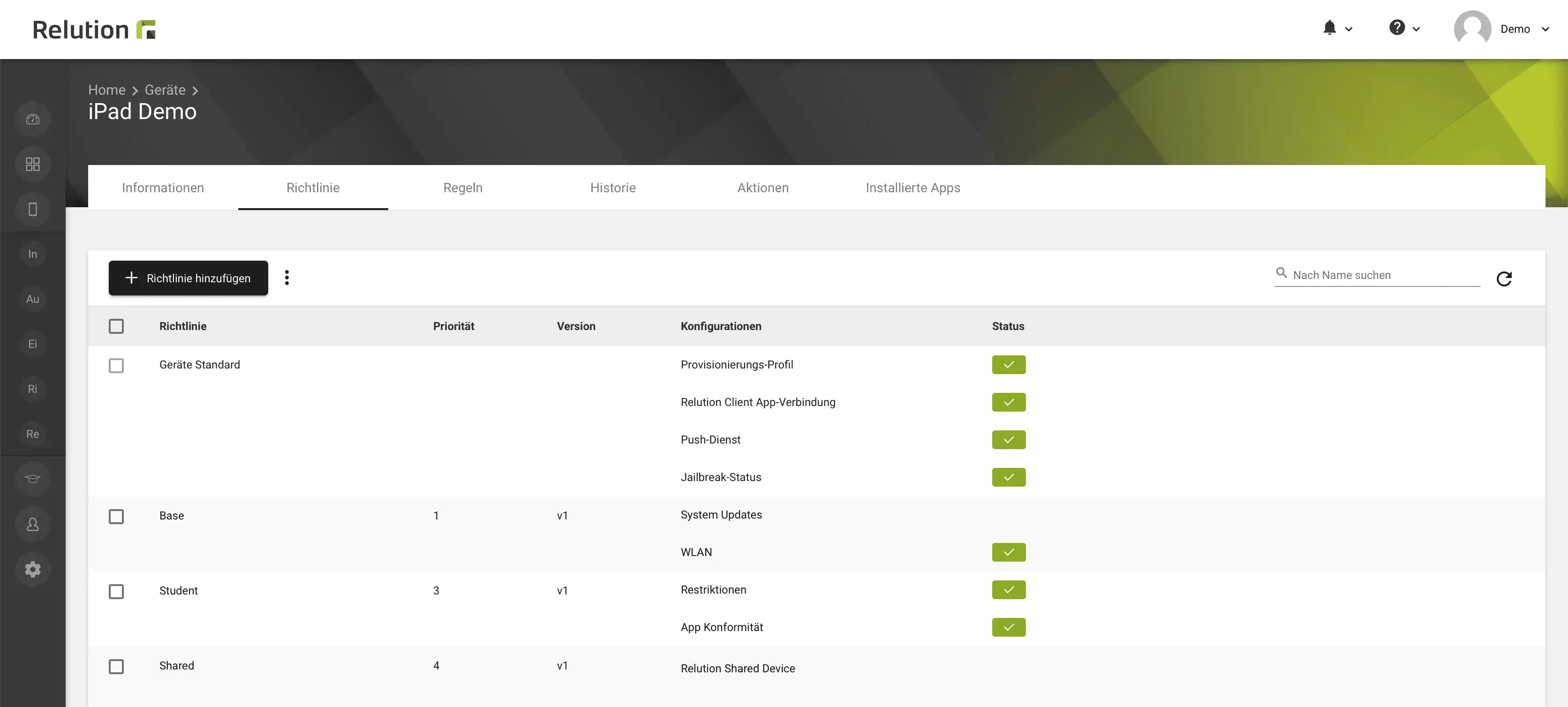
Task: Click status checkmark for Restriktionen
Action: coord(1009,590)
